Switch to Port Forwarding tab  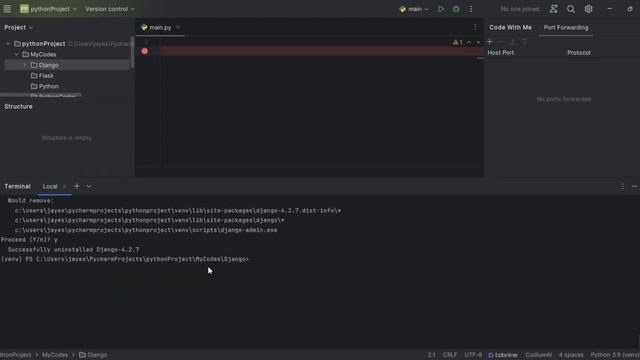(566, 27)
